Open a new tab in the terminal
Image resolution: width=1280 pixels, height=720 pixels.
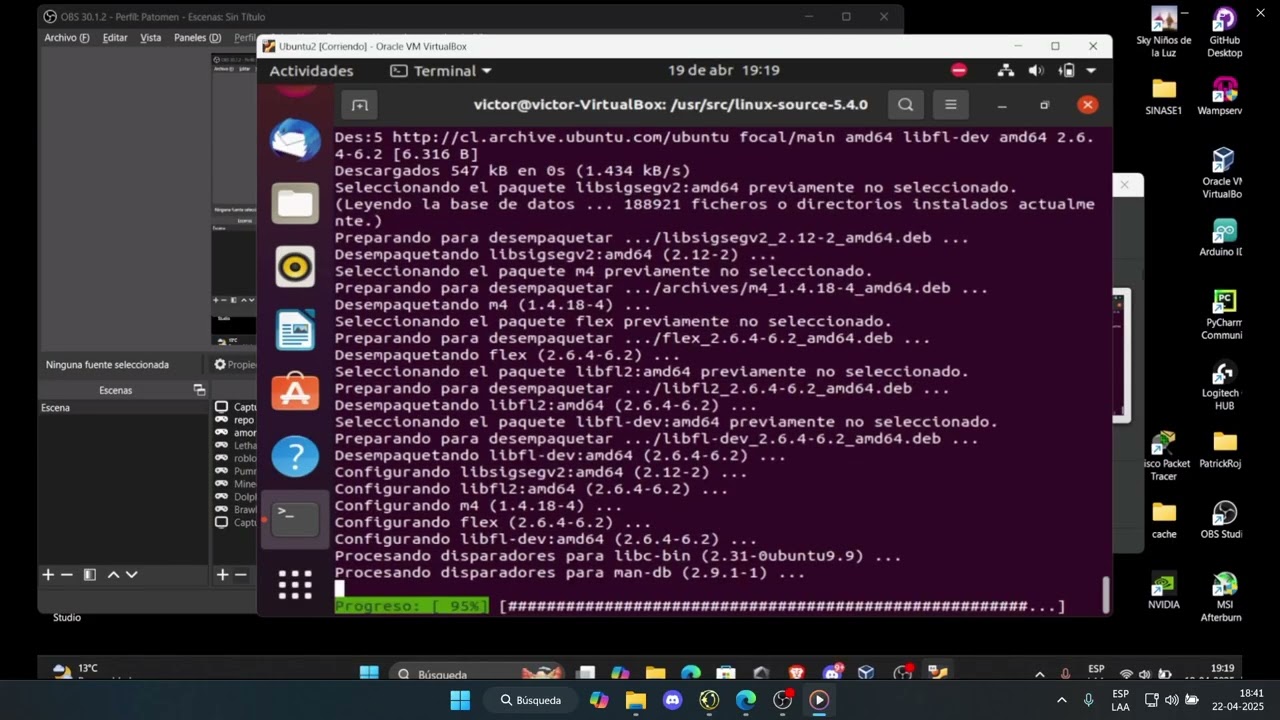click(x=359, y=104)
